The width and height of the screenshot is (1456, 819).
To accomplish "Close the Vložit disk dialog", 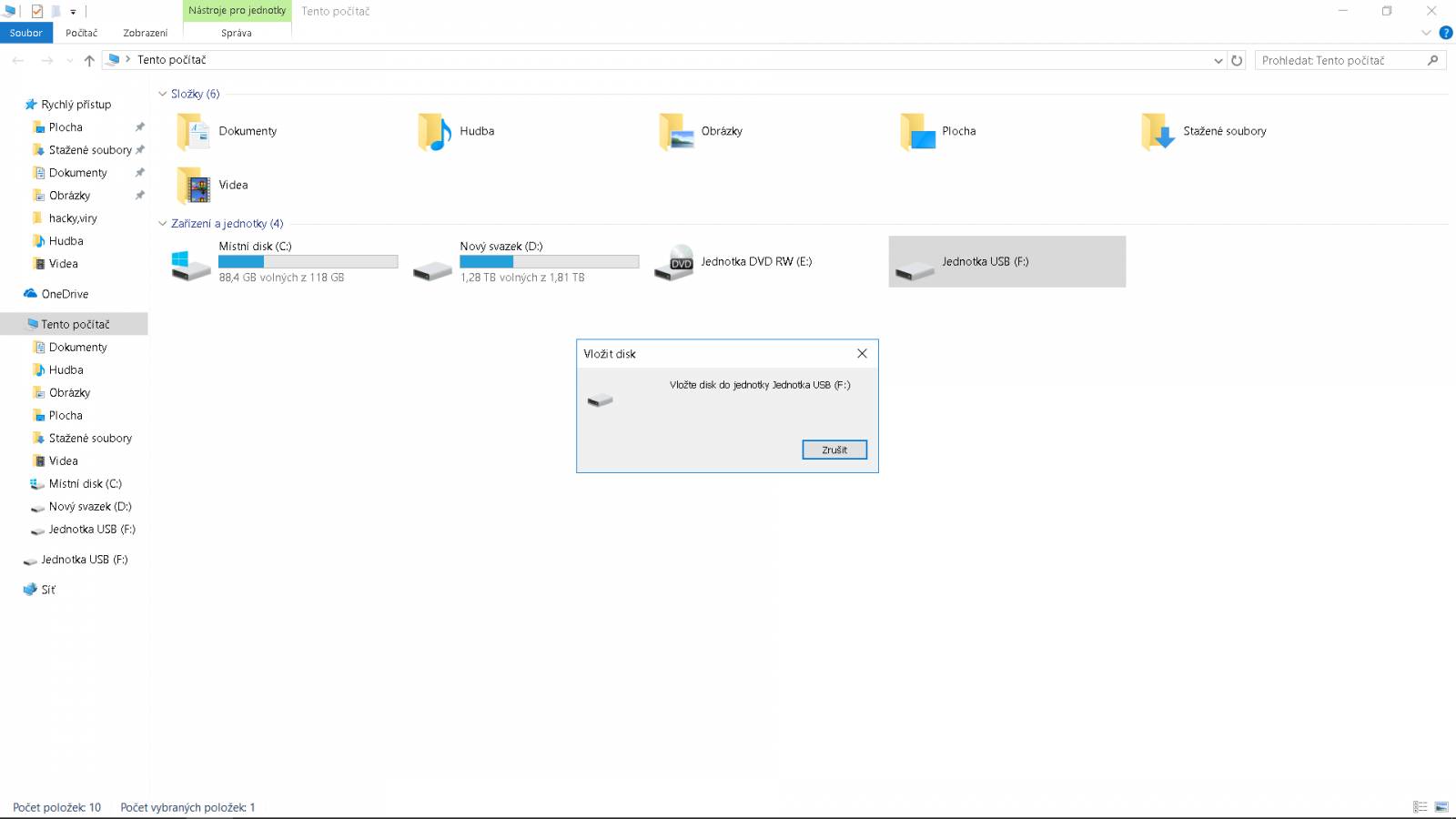I will pos(862,354).
